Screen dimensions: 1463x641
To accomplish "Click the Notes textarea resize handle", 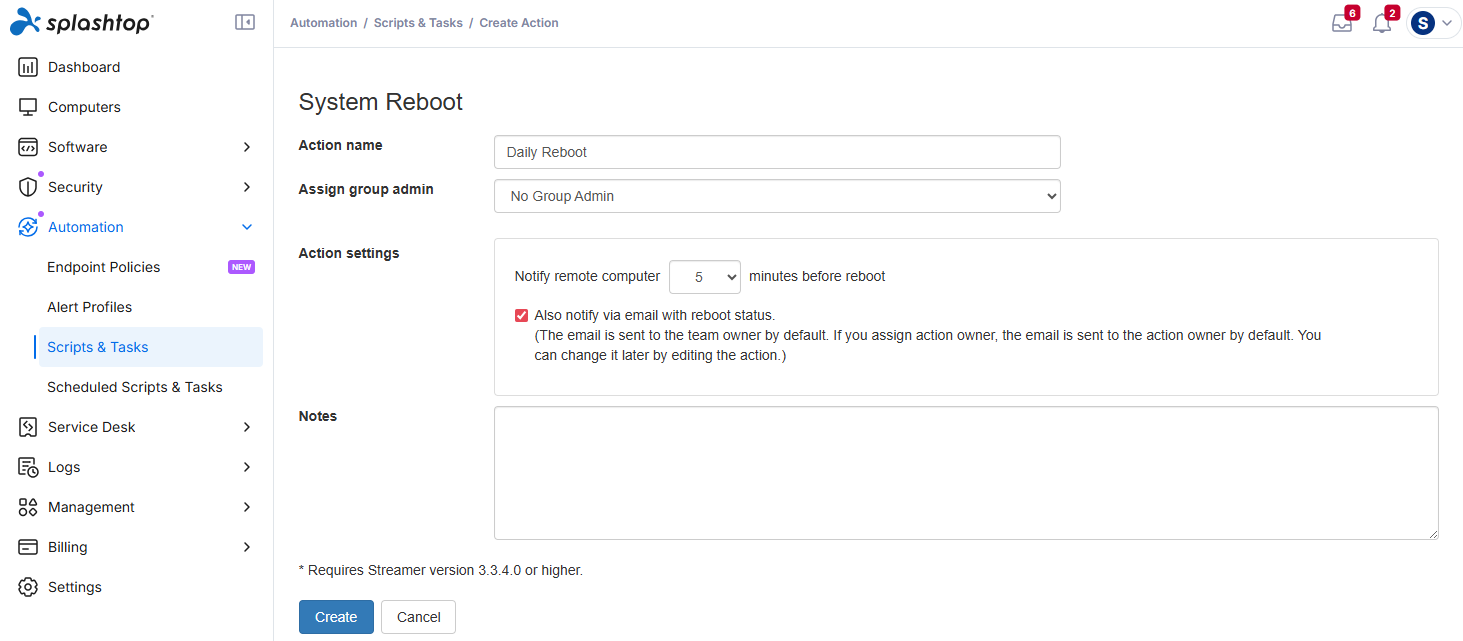I will click(1432, 533).
